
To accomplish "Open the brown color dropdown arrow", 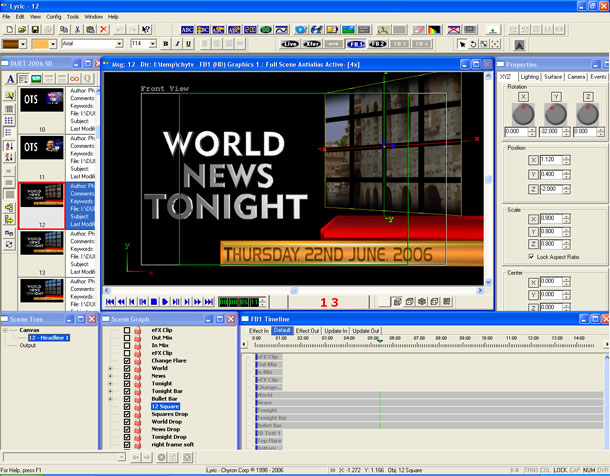I will click(23, 44).
